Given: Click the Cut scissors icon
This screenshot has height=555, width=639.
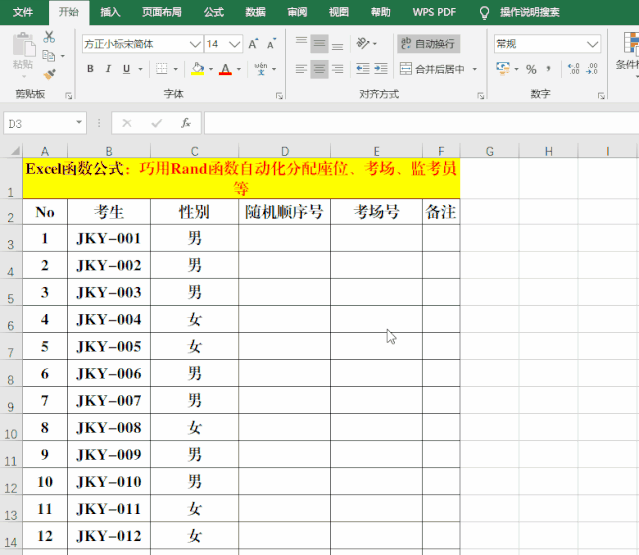Looking at the screenshot, I should pos(49,36).
